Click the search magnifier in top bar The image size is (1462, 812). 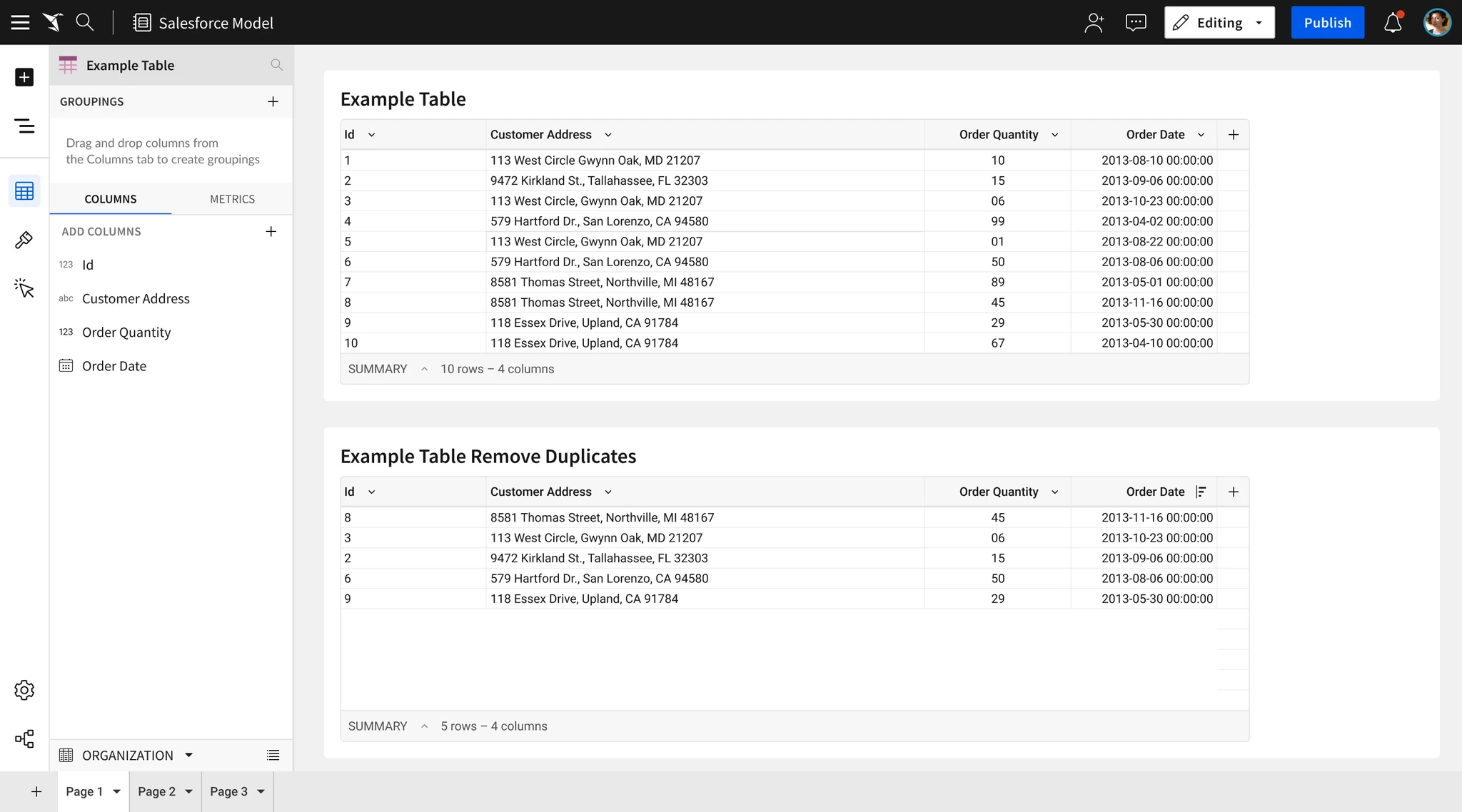click(x=85, y=22)
